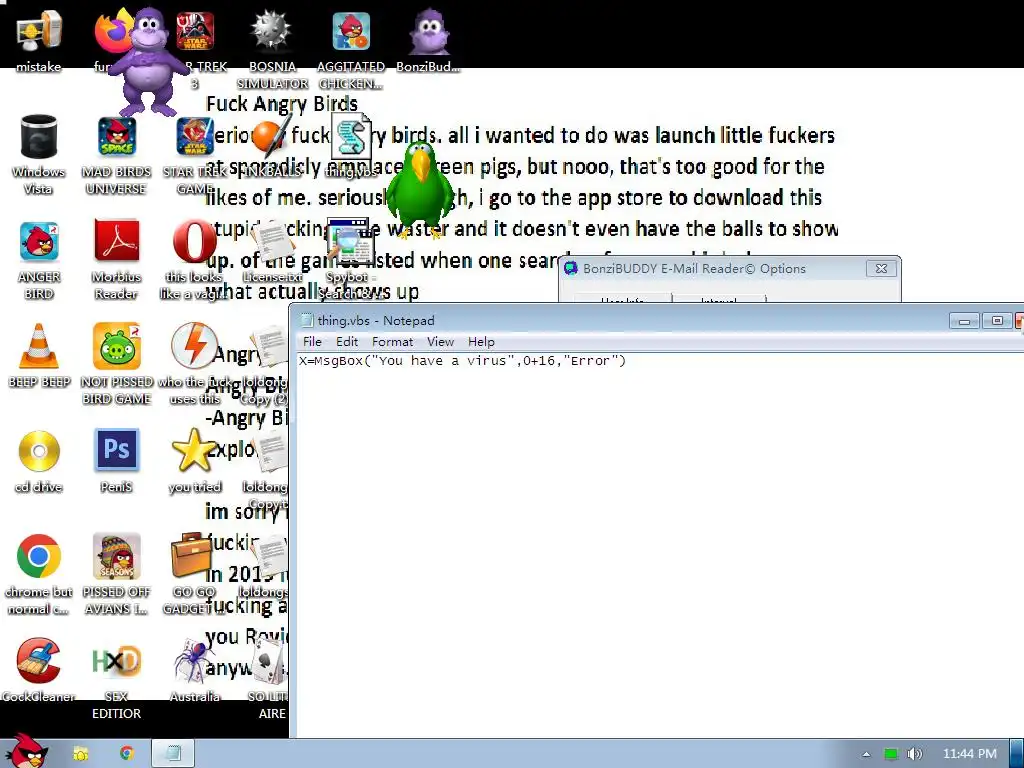Click the green Peedy parrot character
The height and width of the screenshot is (768, 1024).
418,188
